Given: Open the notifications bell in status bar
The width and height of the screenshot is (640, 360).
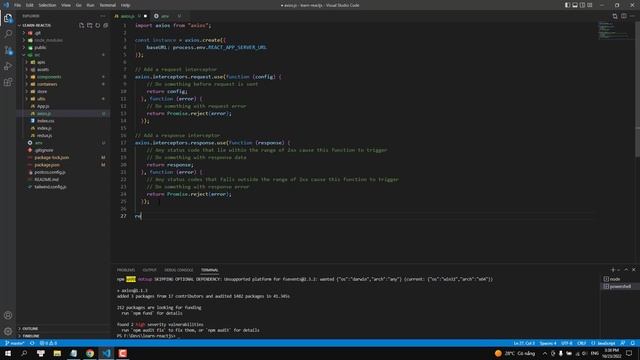Looking at the screenshot, I should [633, 343].
